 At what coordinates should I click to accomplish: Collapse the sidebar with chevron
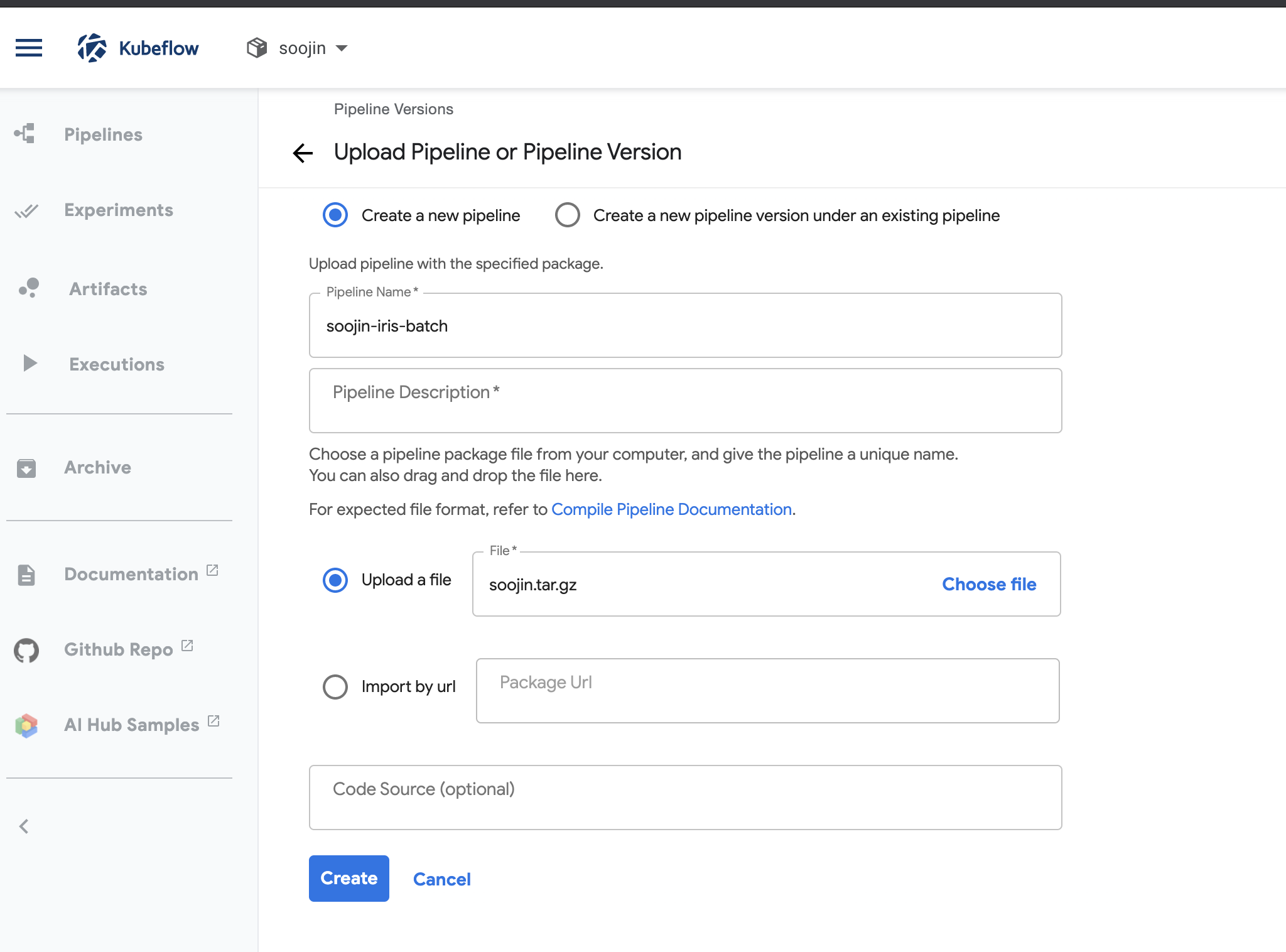coord(24,826)
